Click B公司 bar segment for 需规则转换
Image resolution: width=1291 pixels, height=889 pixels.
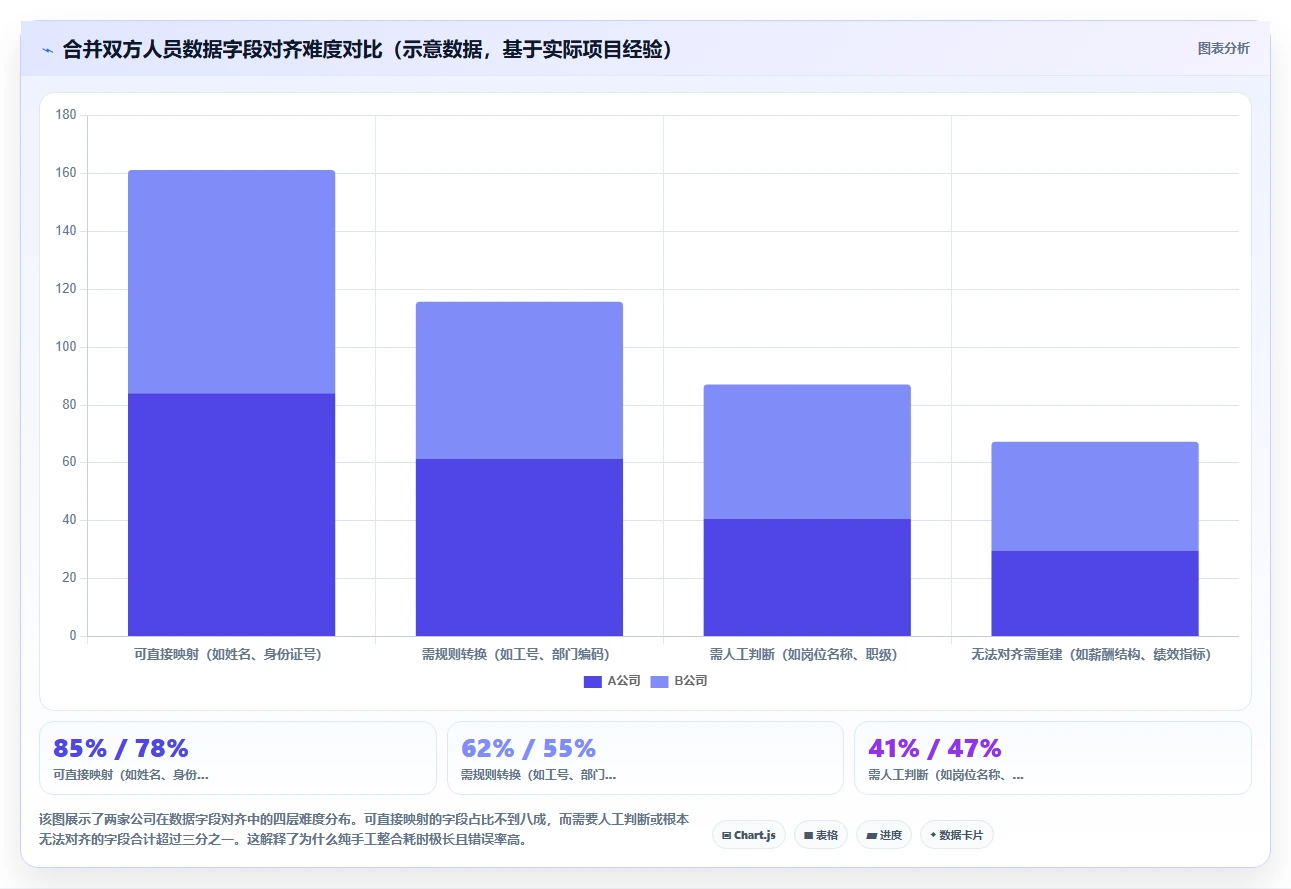(519, 380)
